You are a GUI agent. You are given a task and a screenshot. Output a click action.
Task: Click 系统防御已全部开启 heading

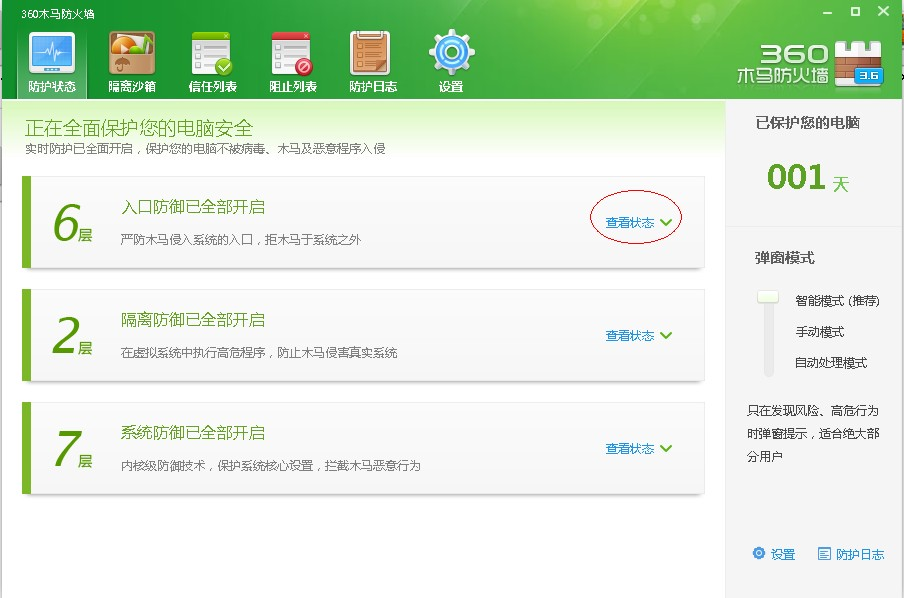click(193, 433)
